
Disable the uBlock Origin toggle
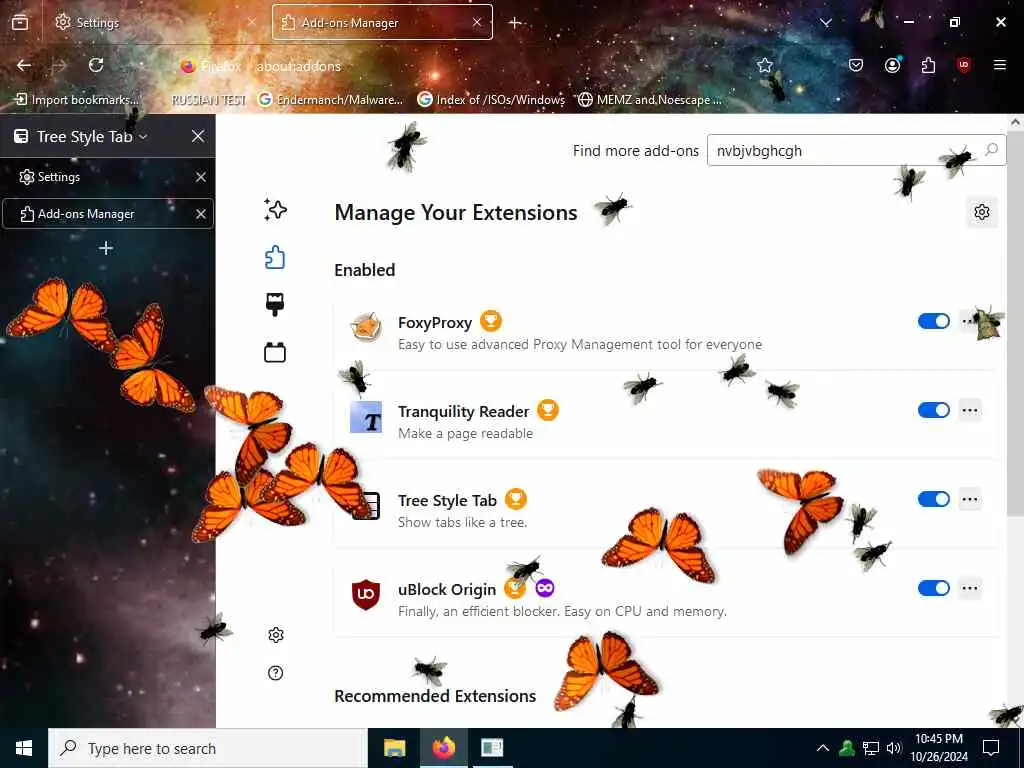pos(934,588)
